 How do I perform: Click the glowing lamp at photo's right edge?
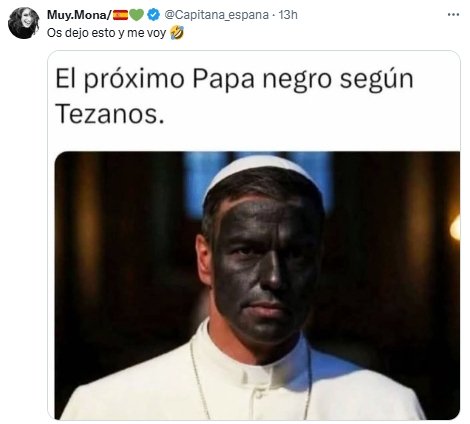point(455,228)
